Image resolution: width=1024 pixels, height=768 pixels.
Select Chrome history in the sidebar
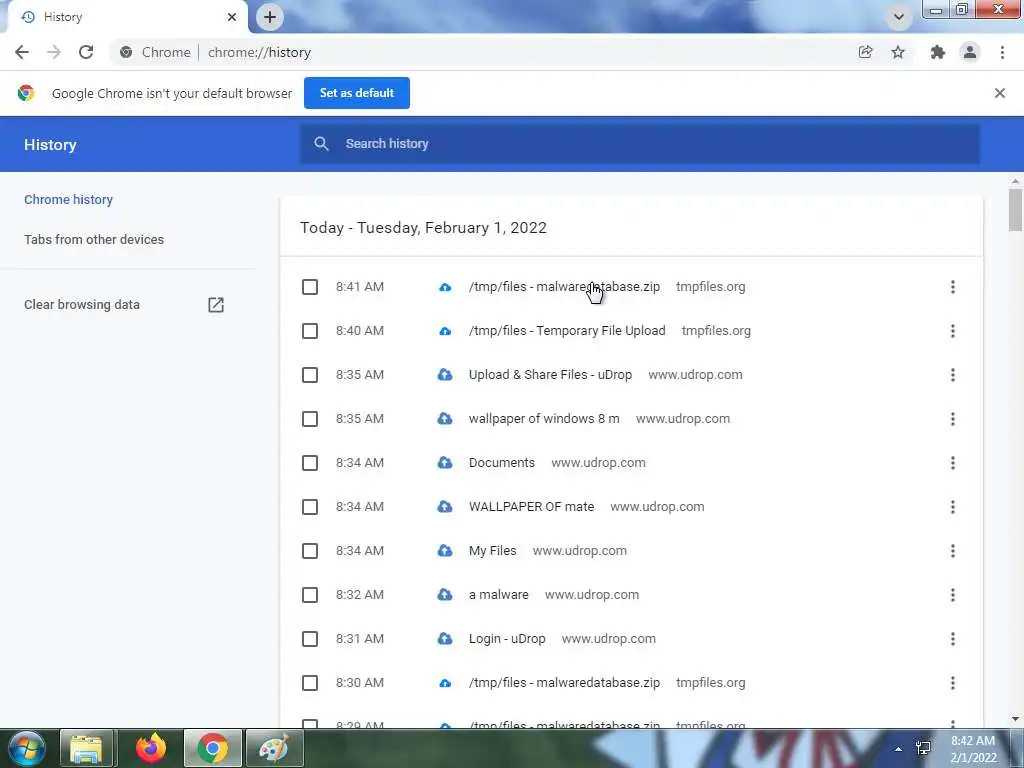[x=69, y=200]
